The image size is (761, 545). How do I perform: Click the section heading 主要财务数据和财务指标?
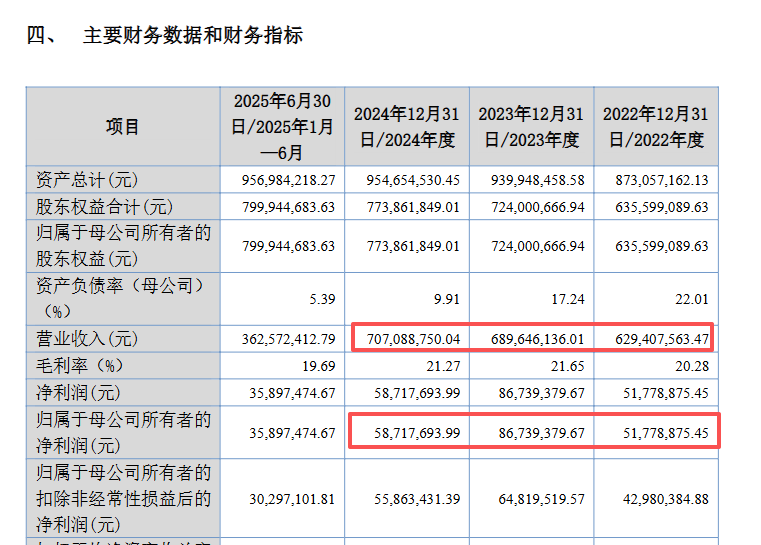[x=192, y=36]
